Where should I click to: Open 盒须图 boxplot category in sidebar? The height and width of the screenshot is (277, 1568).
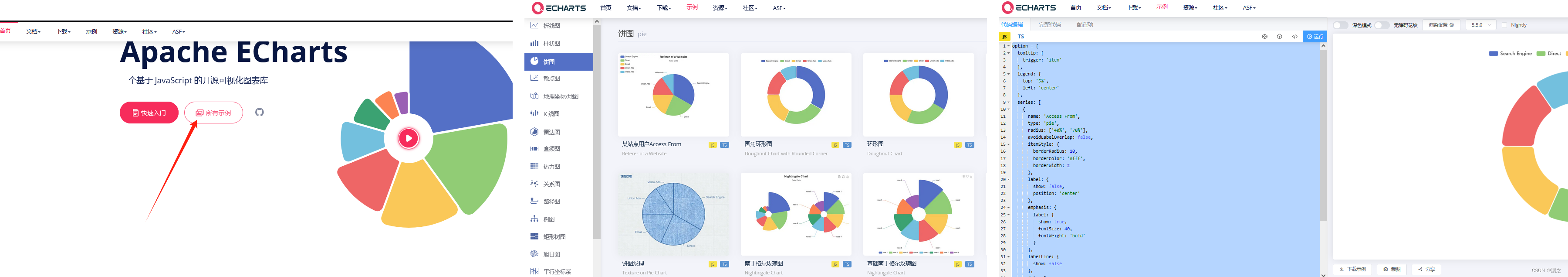(558, 149)
